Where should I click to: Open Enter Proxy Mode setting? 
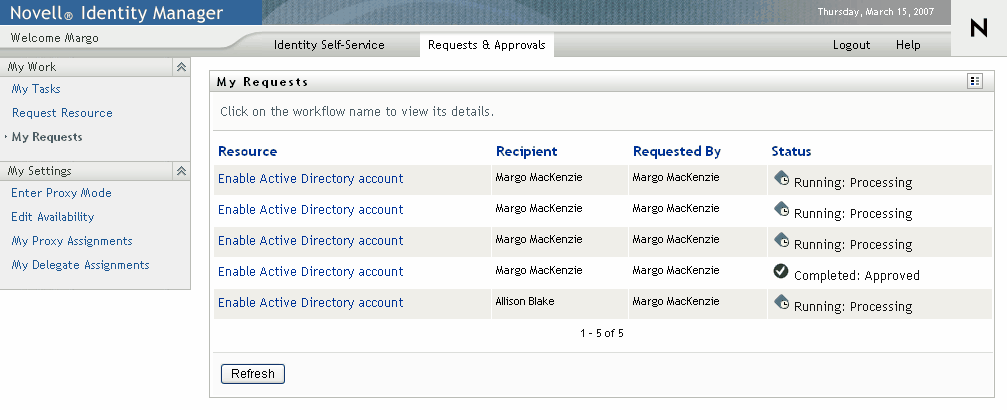[x=61, y=193]
